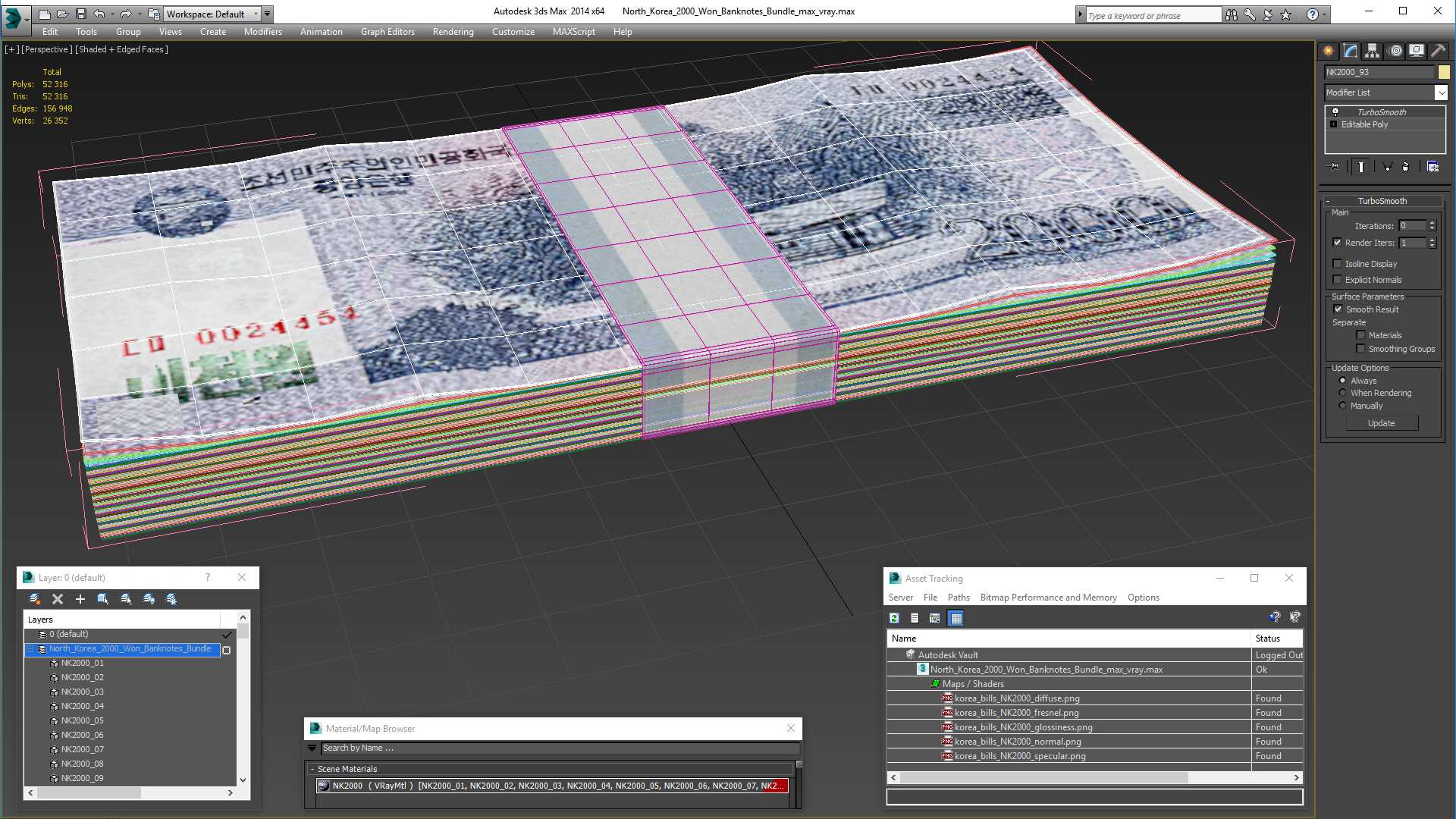Undo the last action via arrow icon
This screenshot has width=1456, height=819.
(99, 14)
